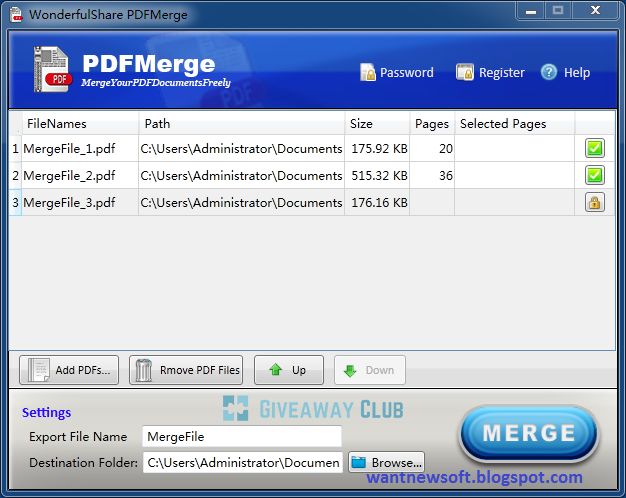
Task: Click the 515.32 KB size cell
Action: pyautogui.click(x=377, y=175)
